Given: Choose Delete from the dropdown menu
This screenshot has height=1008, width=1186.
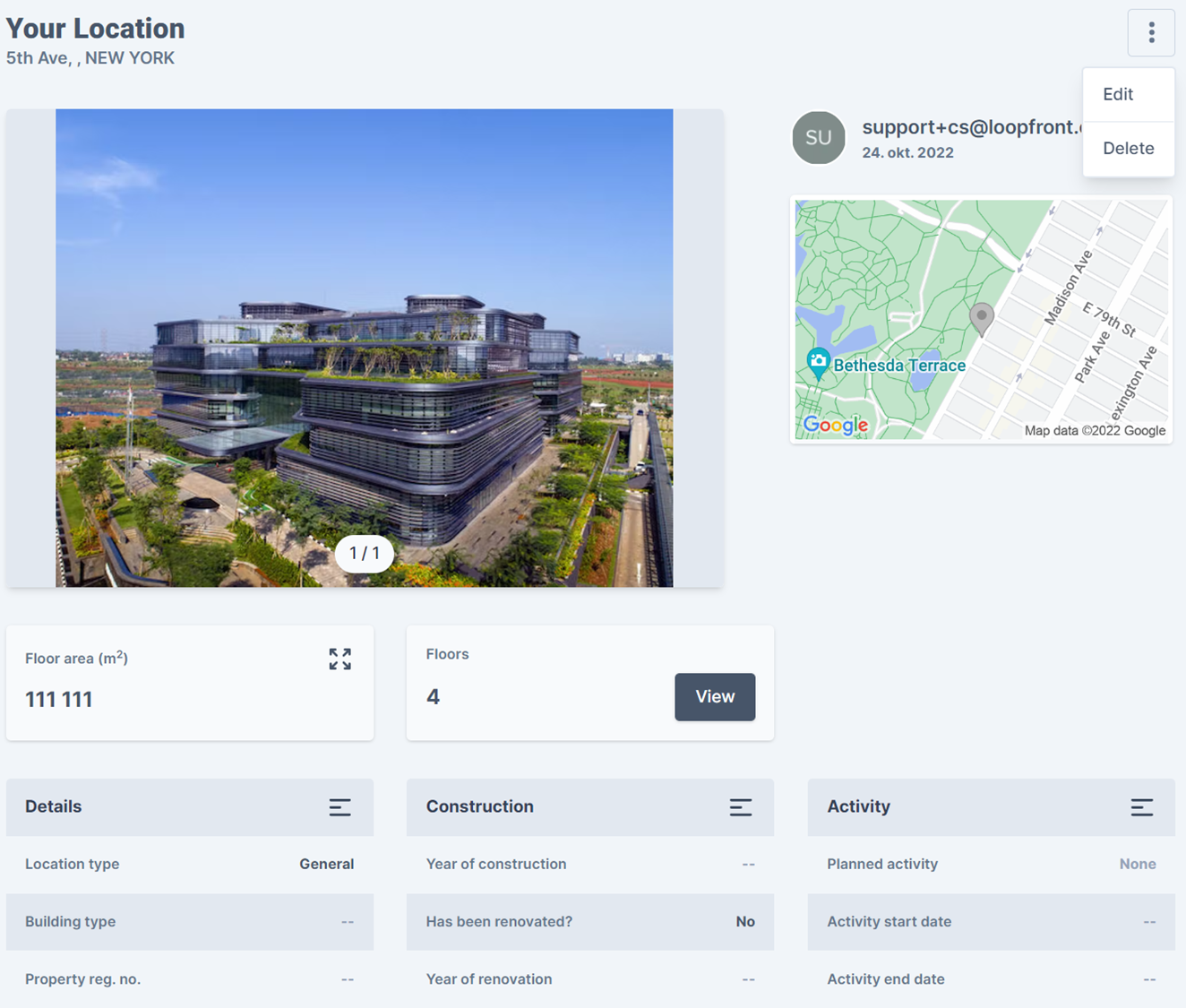Looking at the screenshot, I should (1128, 149).
